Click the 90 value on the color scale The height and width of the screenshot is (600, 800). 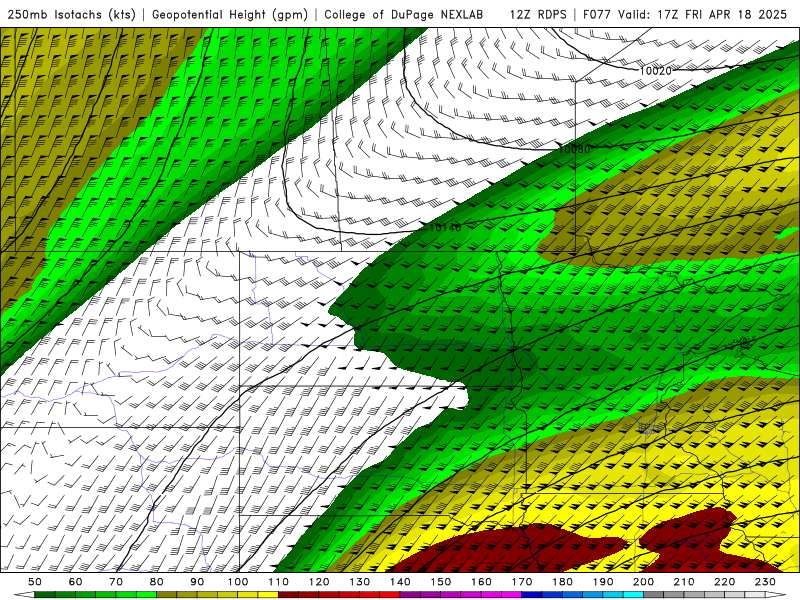[x=197, y=582]
